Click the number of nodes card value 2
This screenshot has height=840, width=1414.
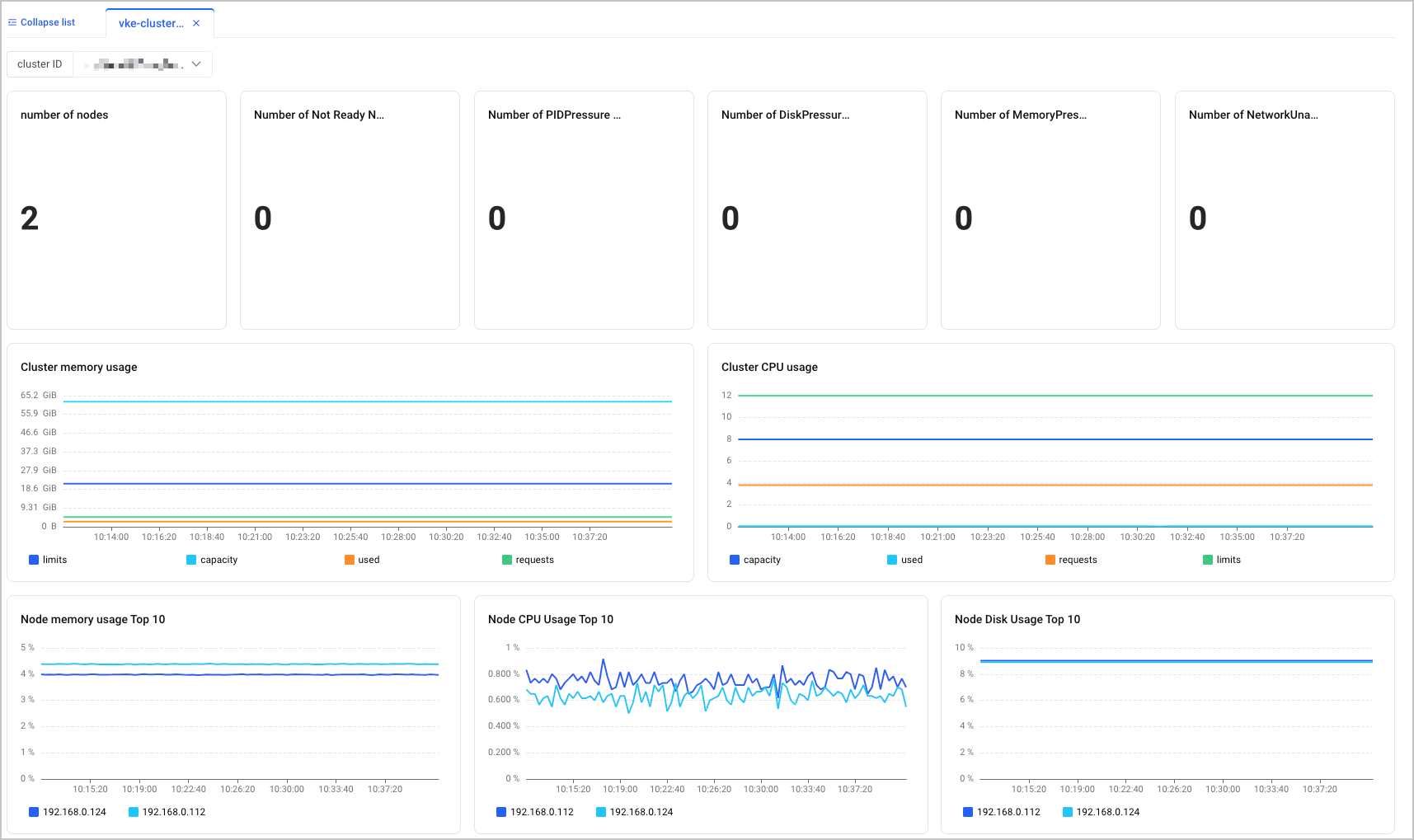30,218
